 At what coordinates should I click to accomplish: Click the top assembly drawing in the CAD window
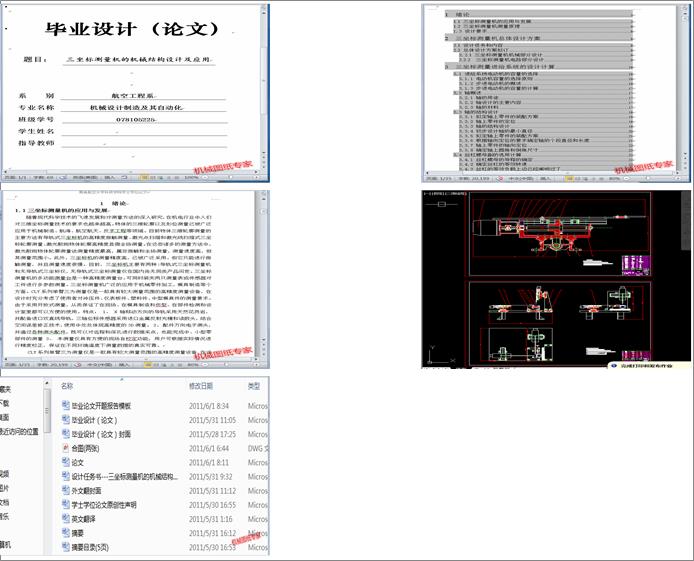click(560, 236)
